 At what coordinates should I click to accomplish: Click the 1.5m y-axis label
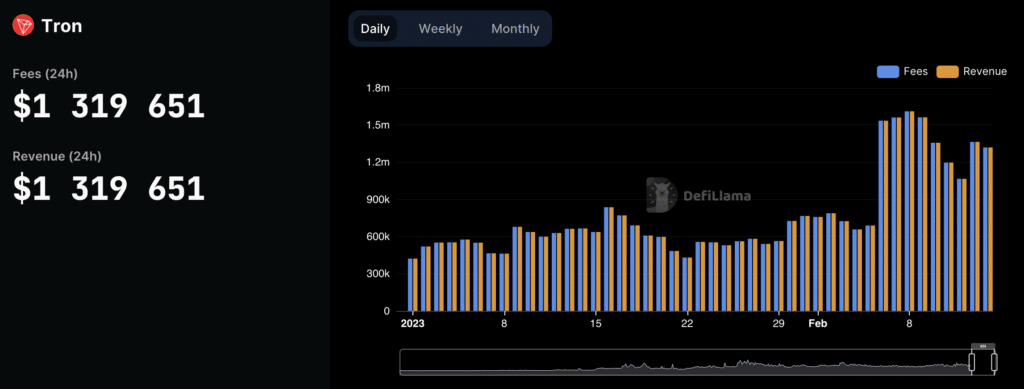(x=377, y=125)
